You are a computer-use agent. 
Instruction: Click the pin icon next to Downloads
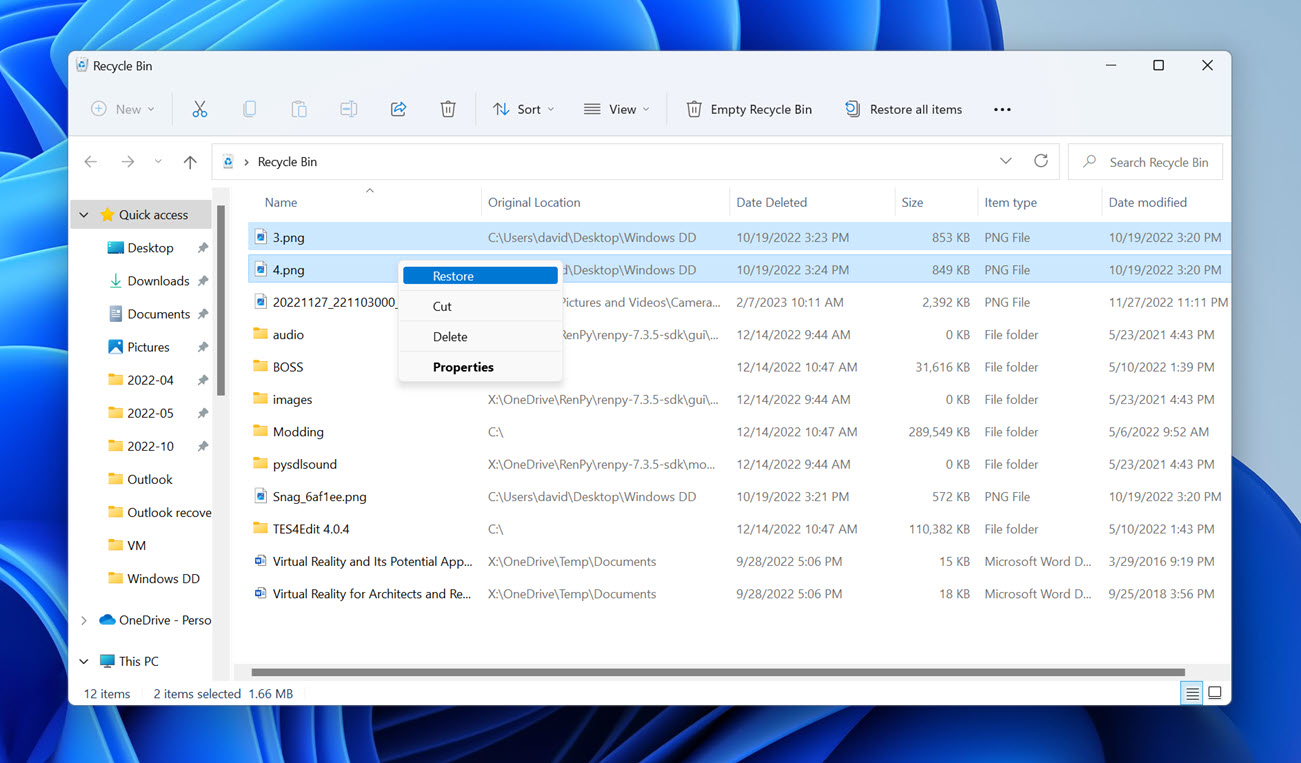[203, 281]
